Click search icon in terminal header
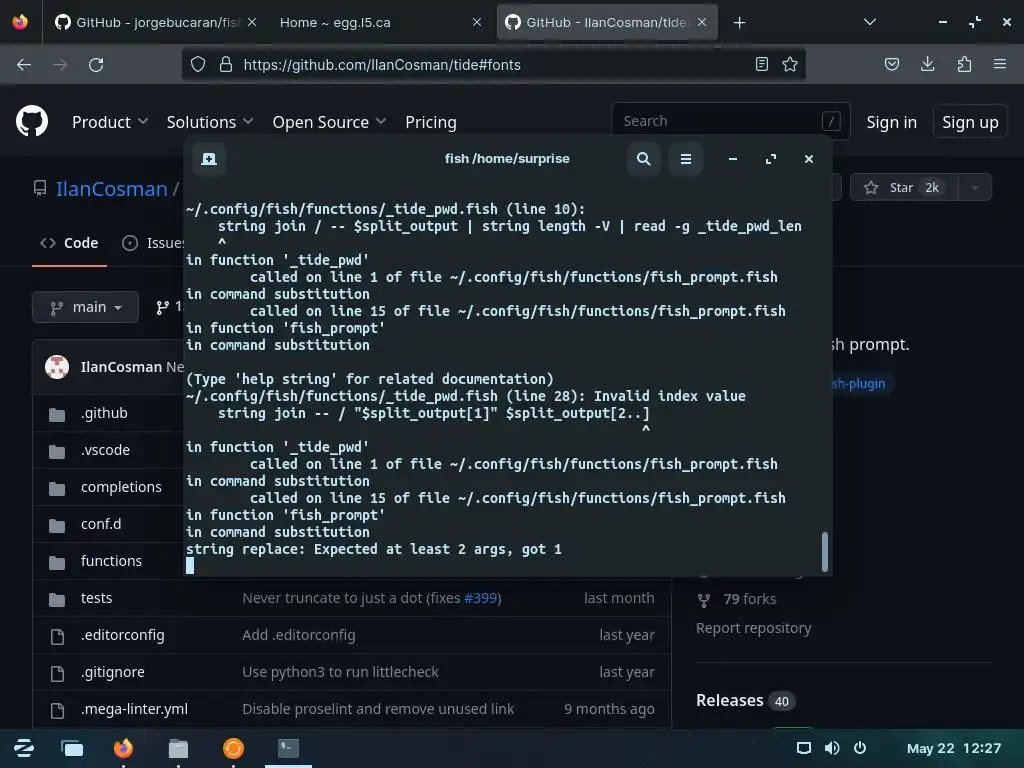 [x=643, y=159]
